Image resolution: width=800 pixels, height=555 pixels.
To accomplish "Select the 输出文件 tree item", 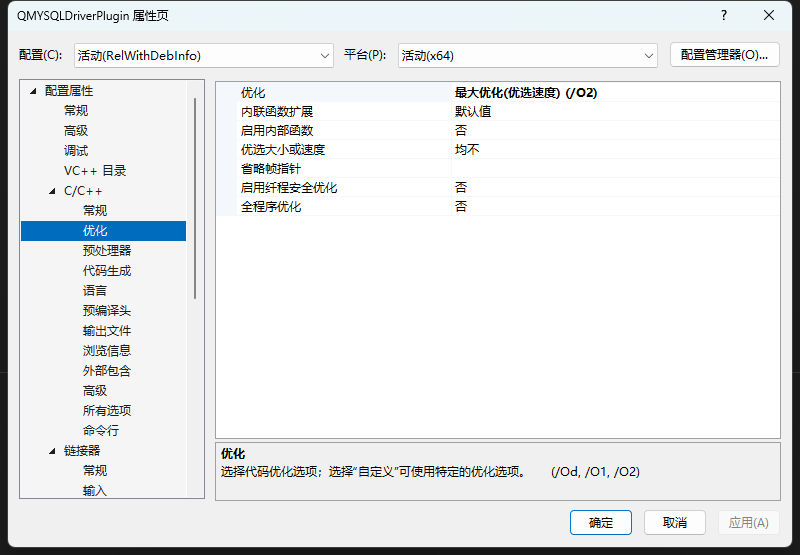I will pos(107,331).
